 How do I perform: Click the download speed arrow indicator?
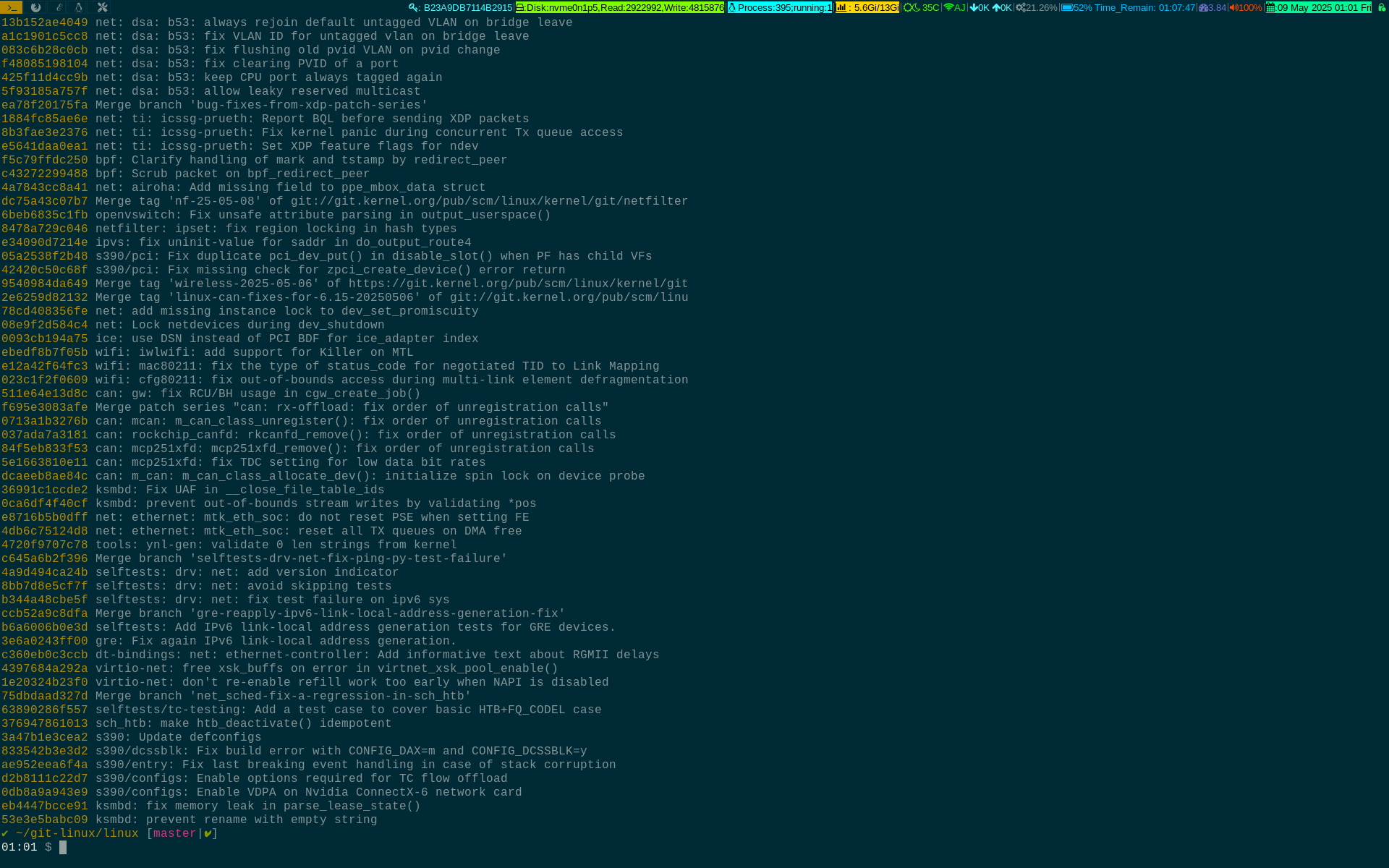pos(979,7)
